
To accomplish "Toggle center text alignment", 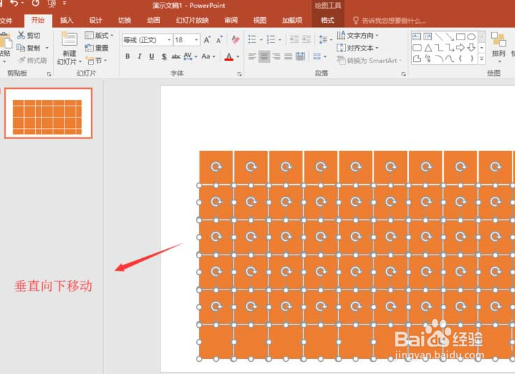I will (264, 56).
